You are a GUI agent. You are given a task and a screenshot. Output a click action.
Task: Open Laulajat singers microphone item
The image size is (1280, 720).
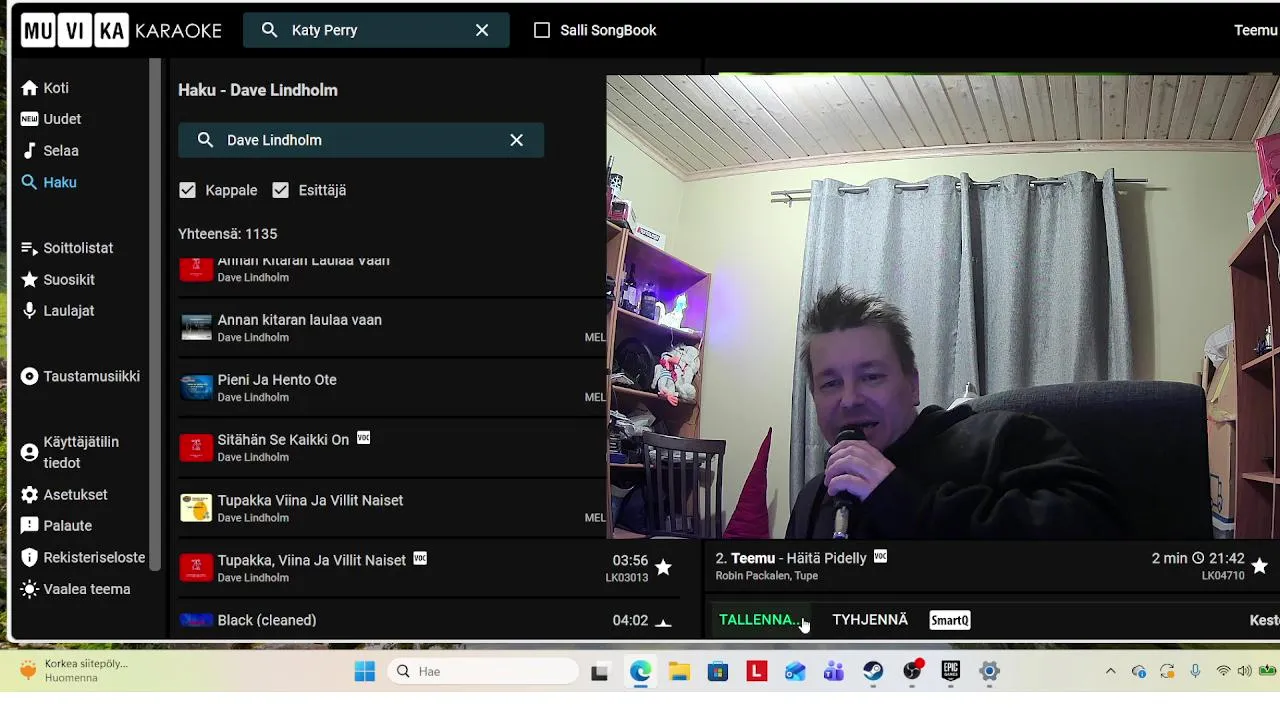click(58, 311)
